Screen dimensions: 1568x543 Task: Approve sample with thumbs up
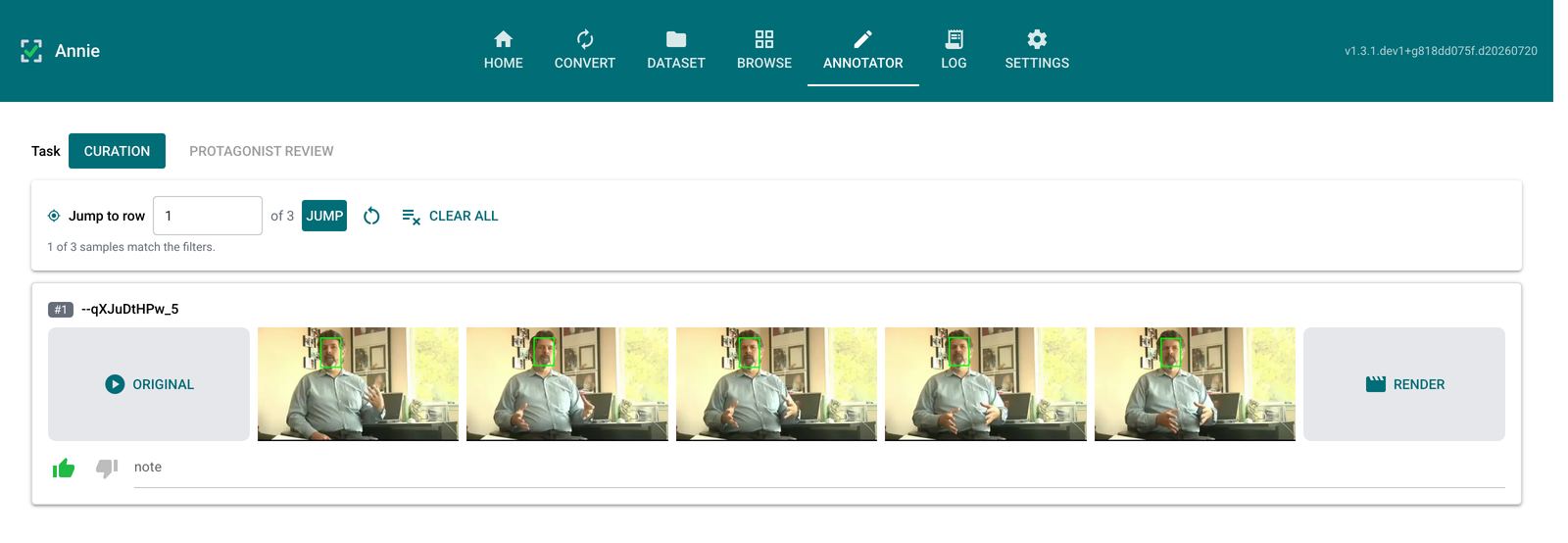[64, 469]
